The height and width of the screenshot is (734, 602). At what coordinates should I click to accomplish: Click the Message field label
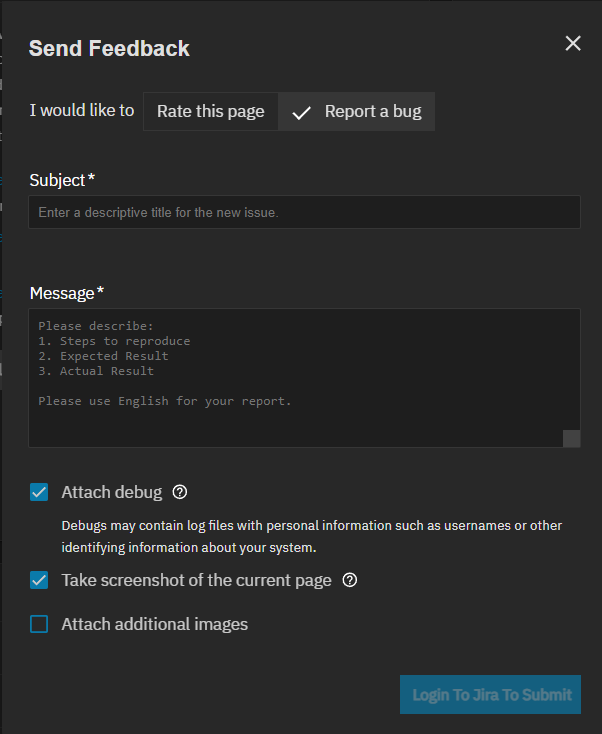pos(66,293)
